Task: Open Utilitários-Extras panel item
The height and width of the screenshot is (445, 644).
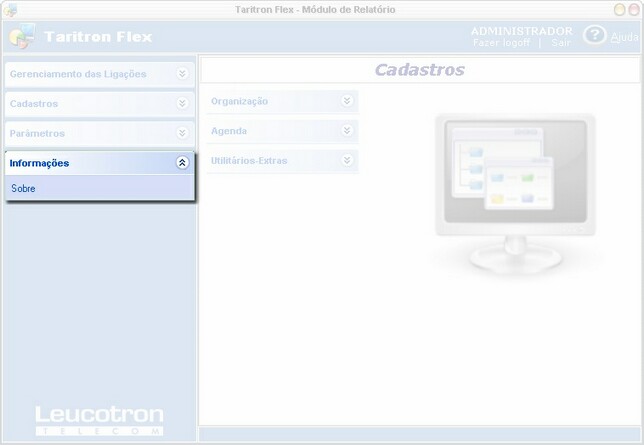Action: click(x=282, y=161)
